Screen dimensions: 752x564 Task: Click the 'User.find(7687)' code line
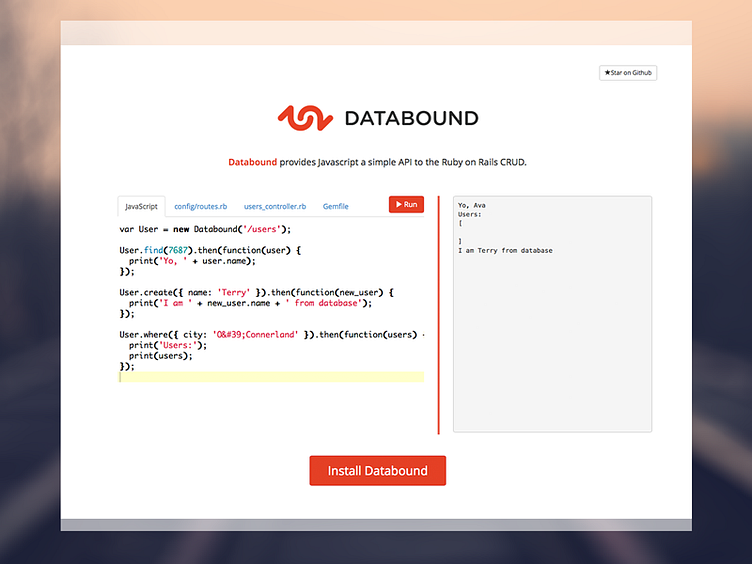point(210,250)
